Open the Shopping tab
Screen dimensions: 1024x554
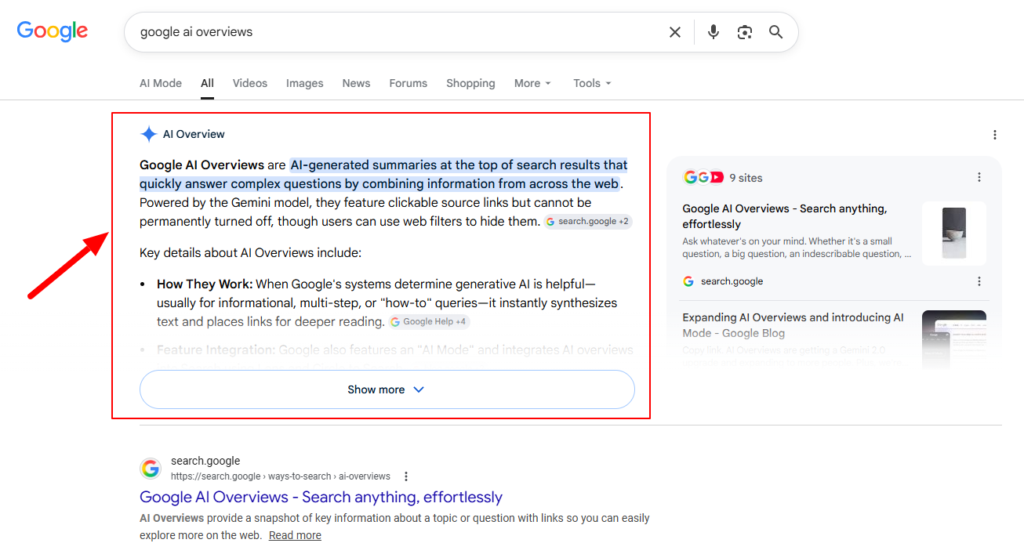click(470, 83)
